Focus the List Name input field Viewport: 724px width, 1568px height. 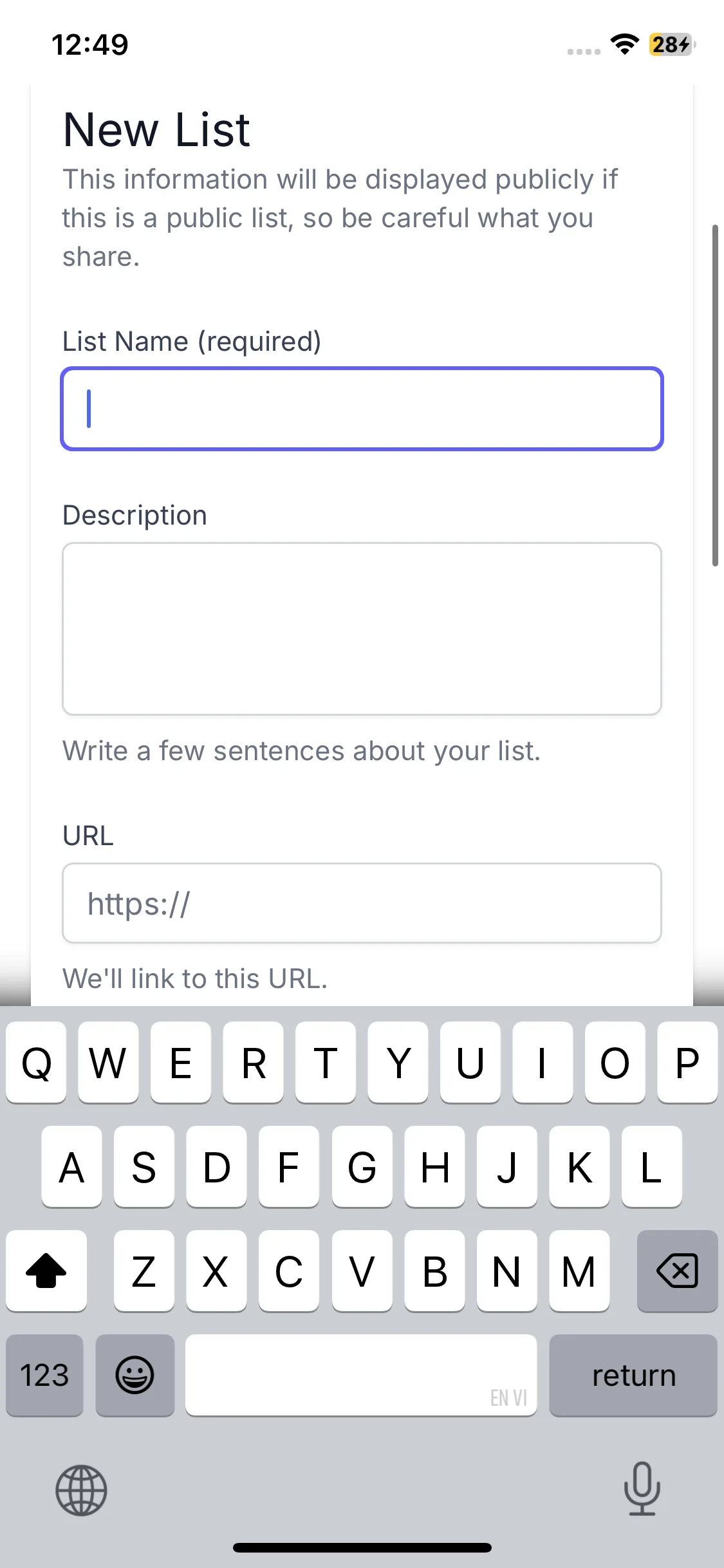point(362,409)
